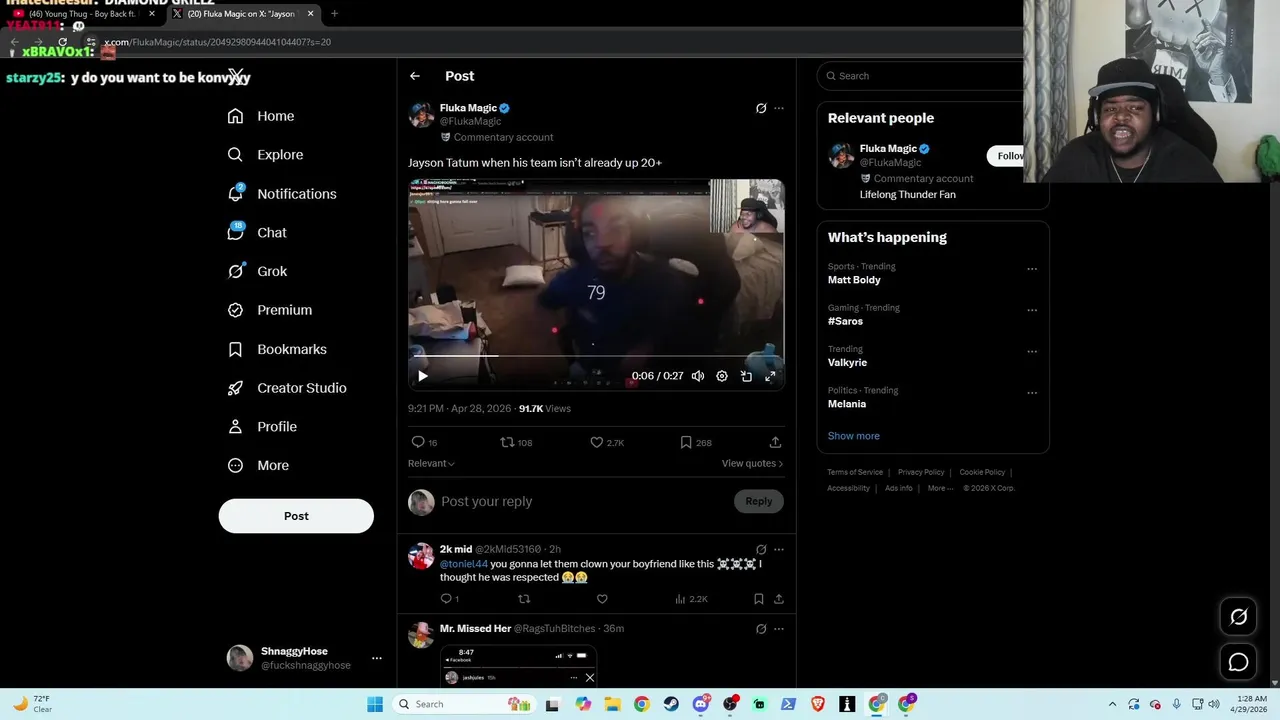Viewport: 1280px width, 720px height.
Task: Share 2k mid's comment
Action: coord(779,599)
